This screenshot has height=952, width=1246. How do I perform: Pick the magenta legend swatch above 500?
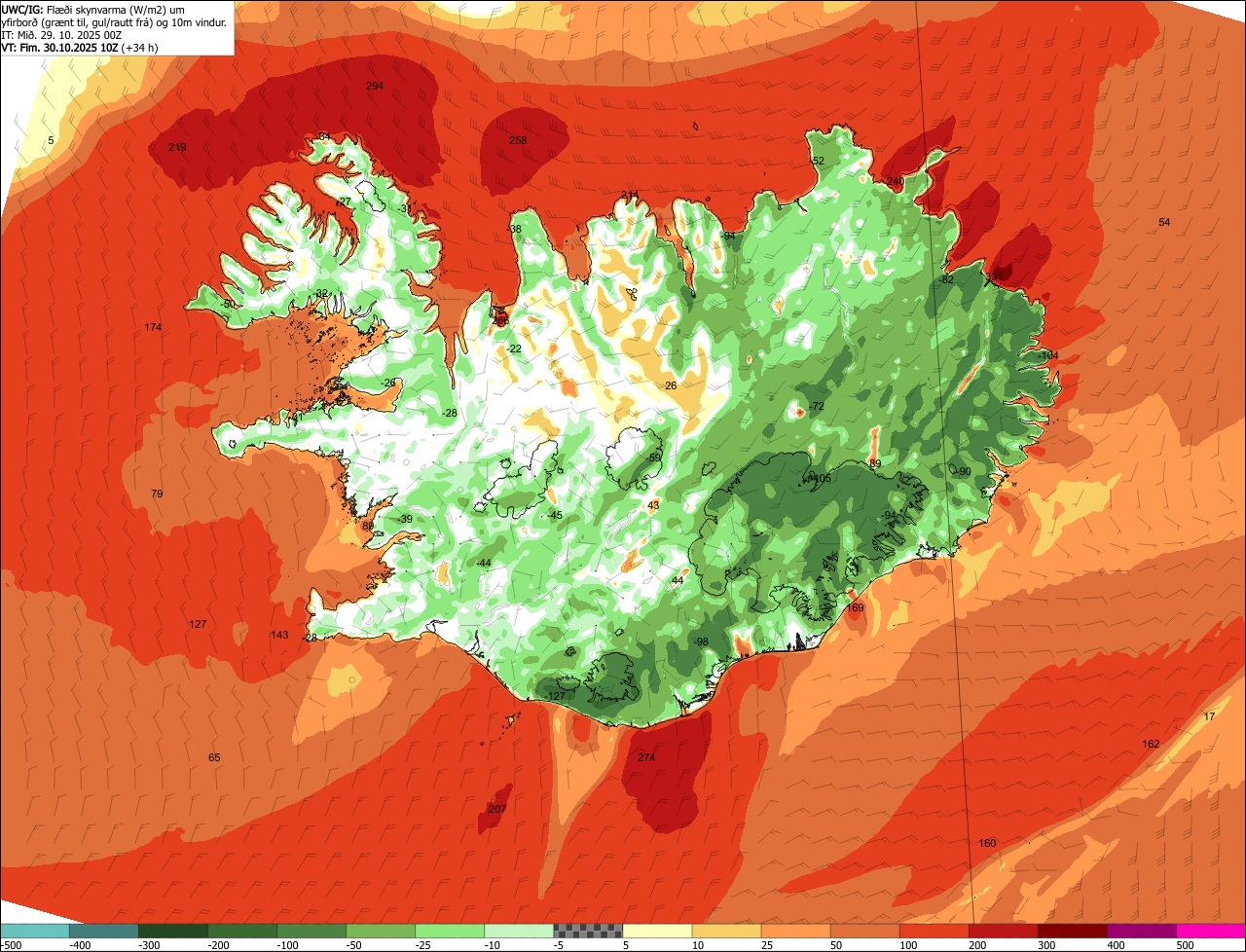pyautogui.click(x=1210, y=931)
